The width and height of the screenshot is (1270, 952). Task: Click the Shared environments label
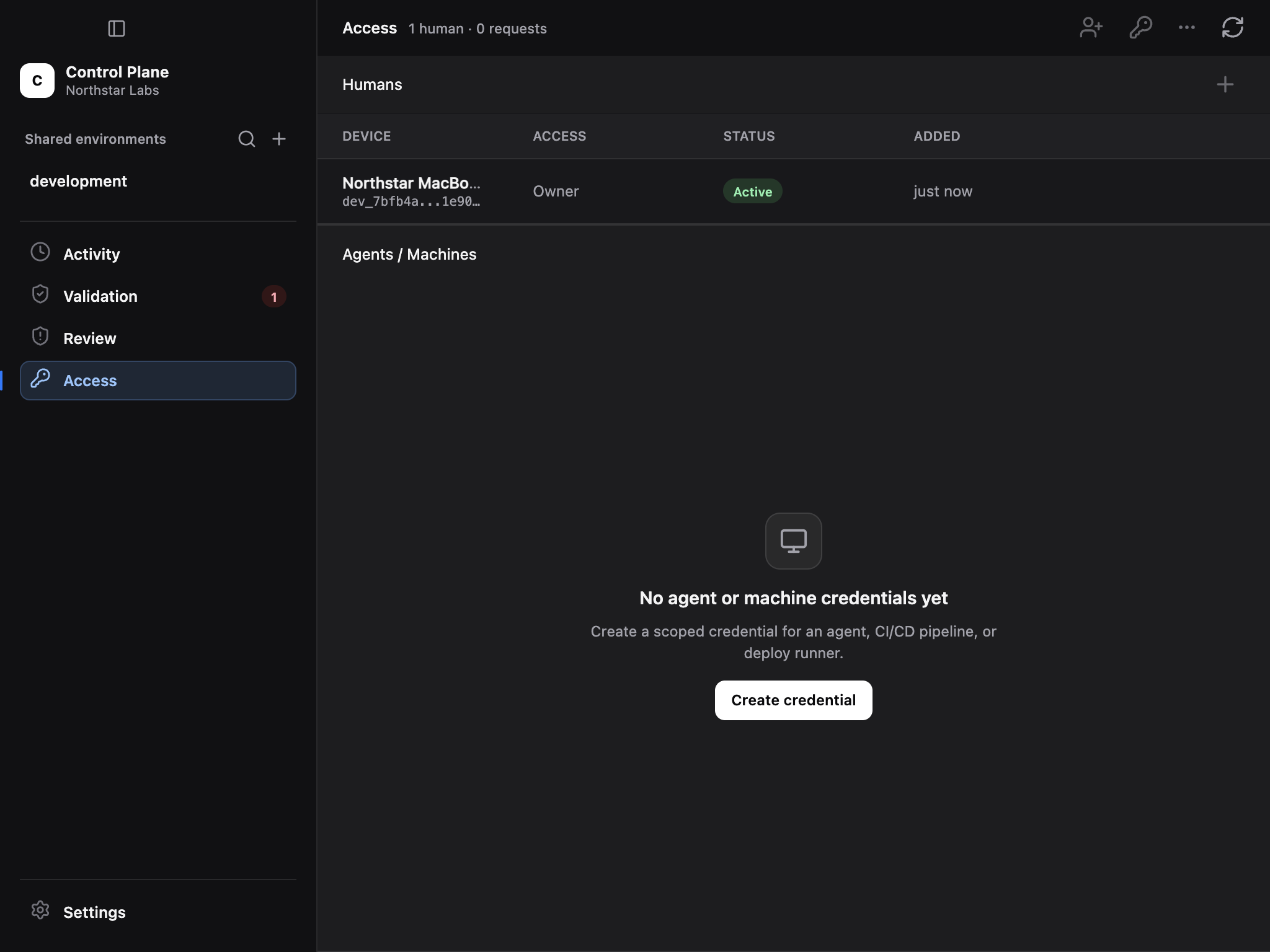point(95,139)
